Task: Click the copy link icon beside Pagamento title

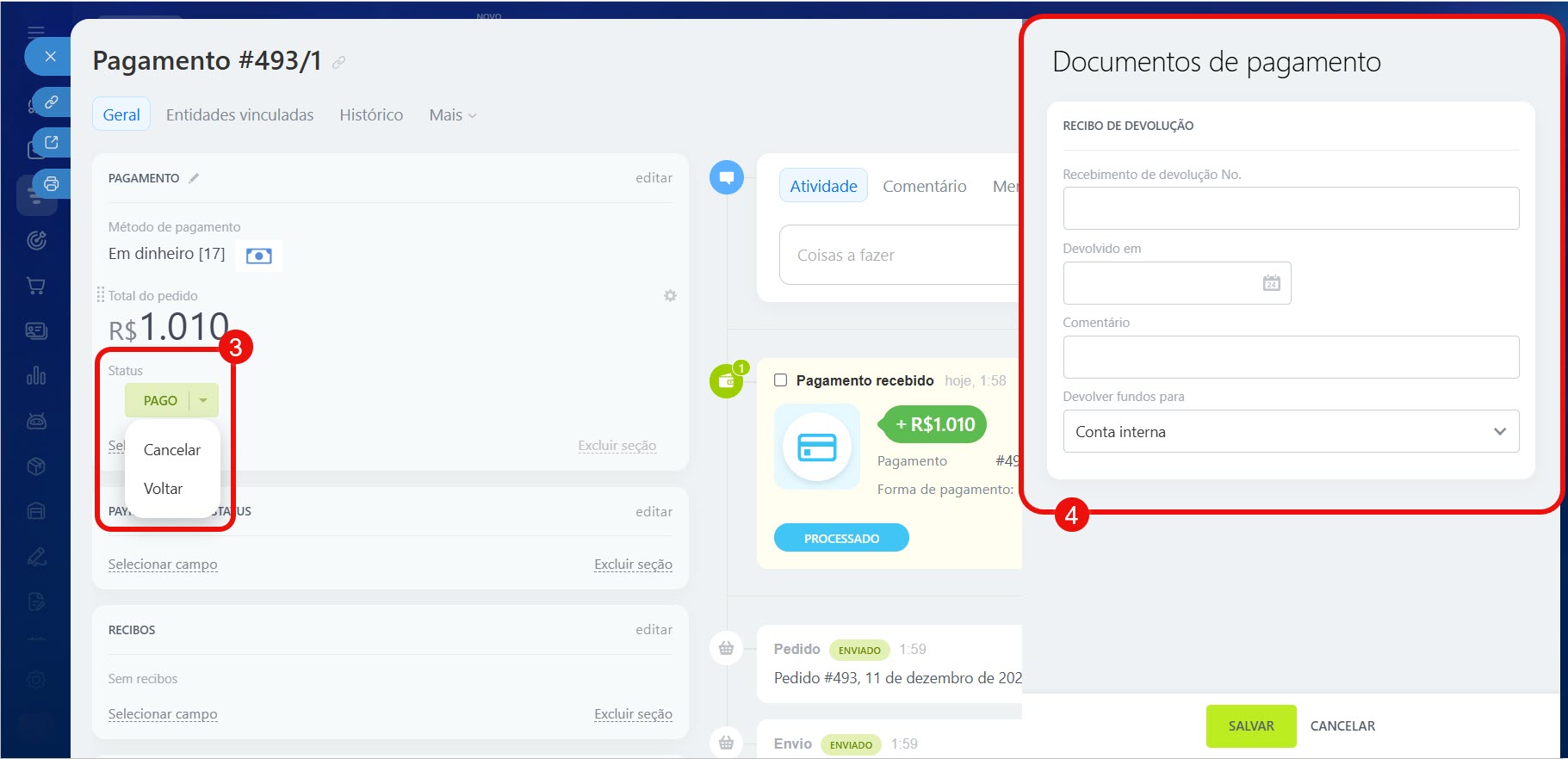Action: coord(339,62)
